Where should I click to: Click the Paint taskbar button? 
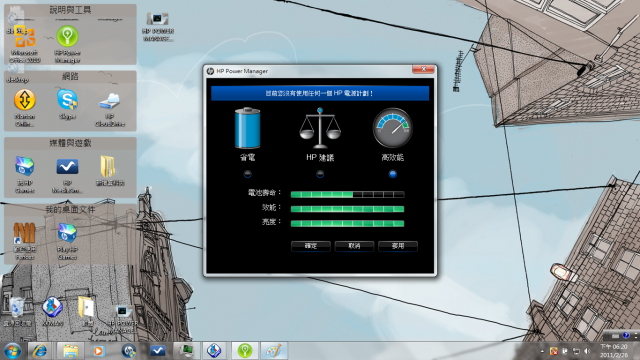click(273, 351)
